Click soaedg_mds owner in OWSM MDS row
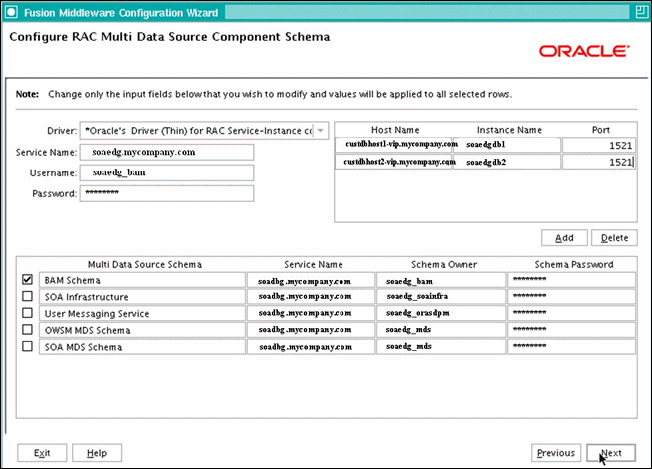The height and width of the screenshot is (469, 652). (x=441, y=330)
